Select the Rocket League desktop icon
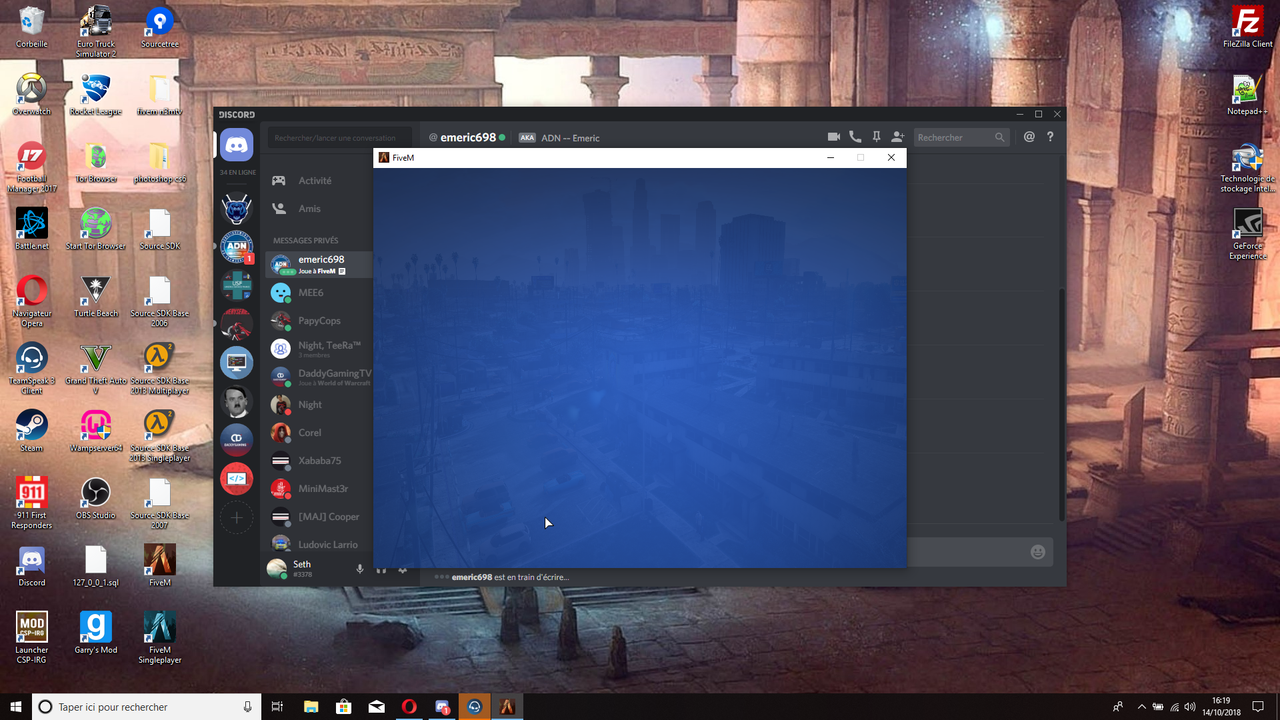 96,95
